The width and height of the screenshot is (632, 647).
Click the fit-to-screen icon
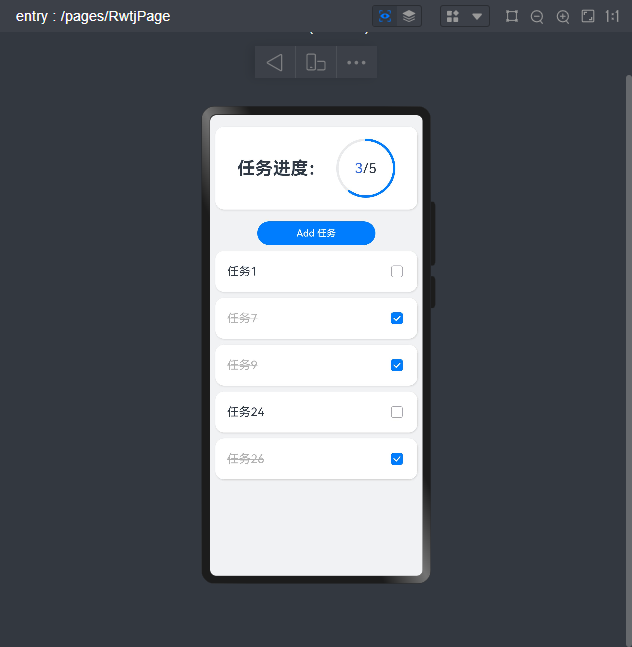(588, 17)
